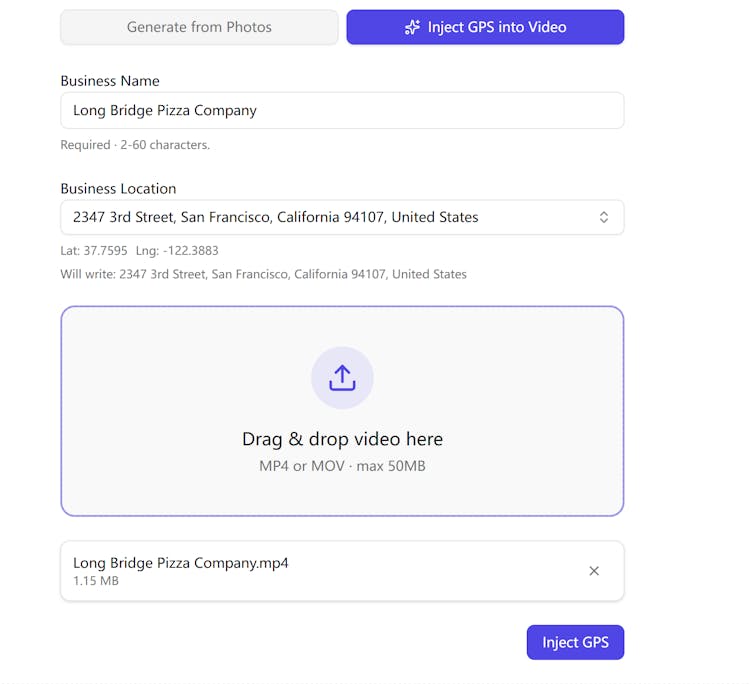This screenshot has height=684, width=750.
Task: Click the 'Will write' address preview line
Action: tap(263, 274)
